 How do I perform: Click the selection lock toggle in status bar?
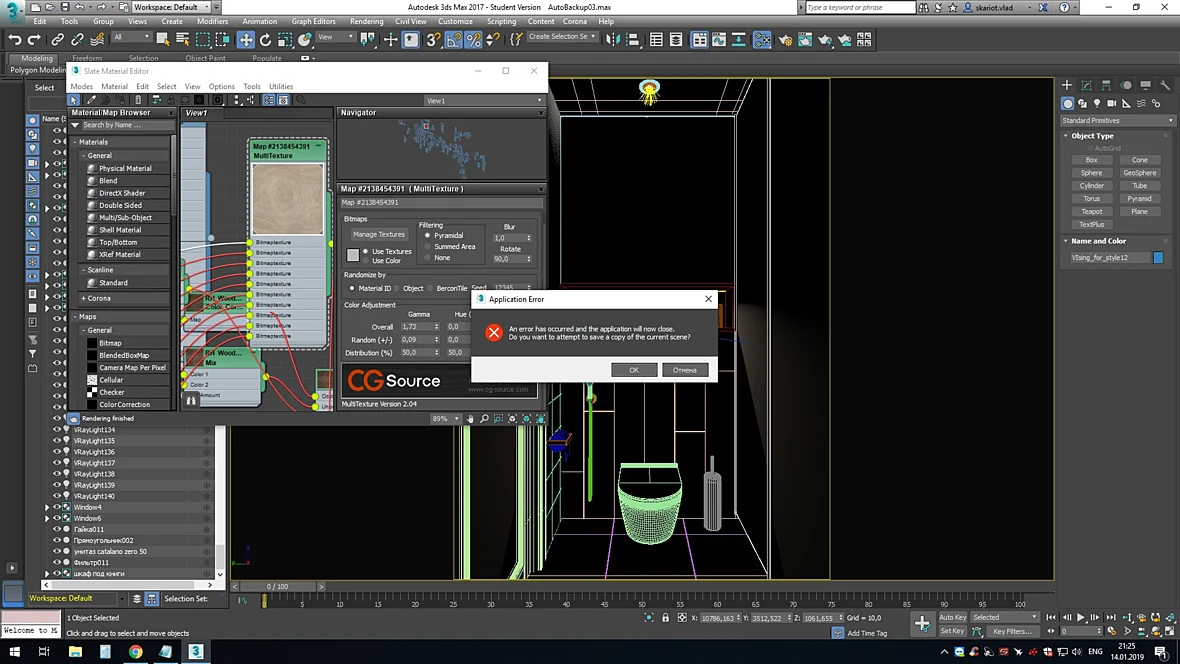pos(665,617)
